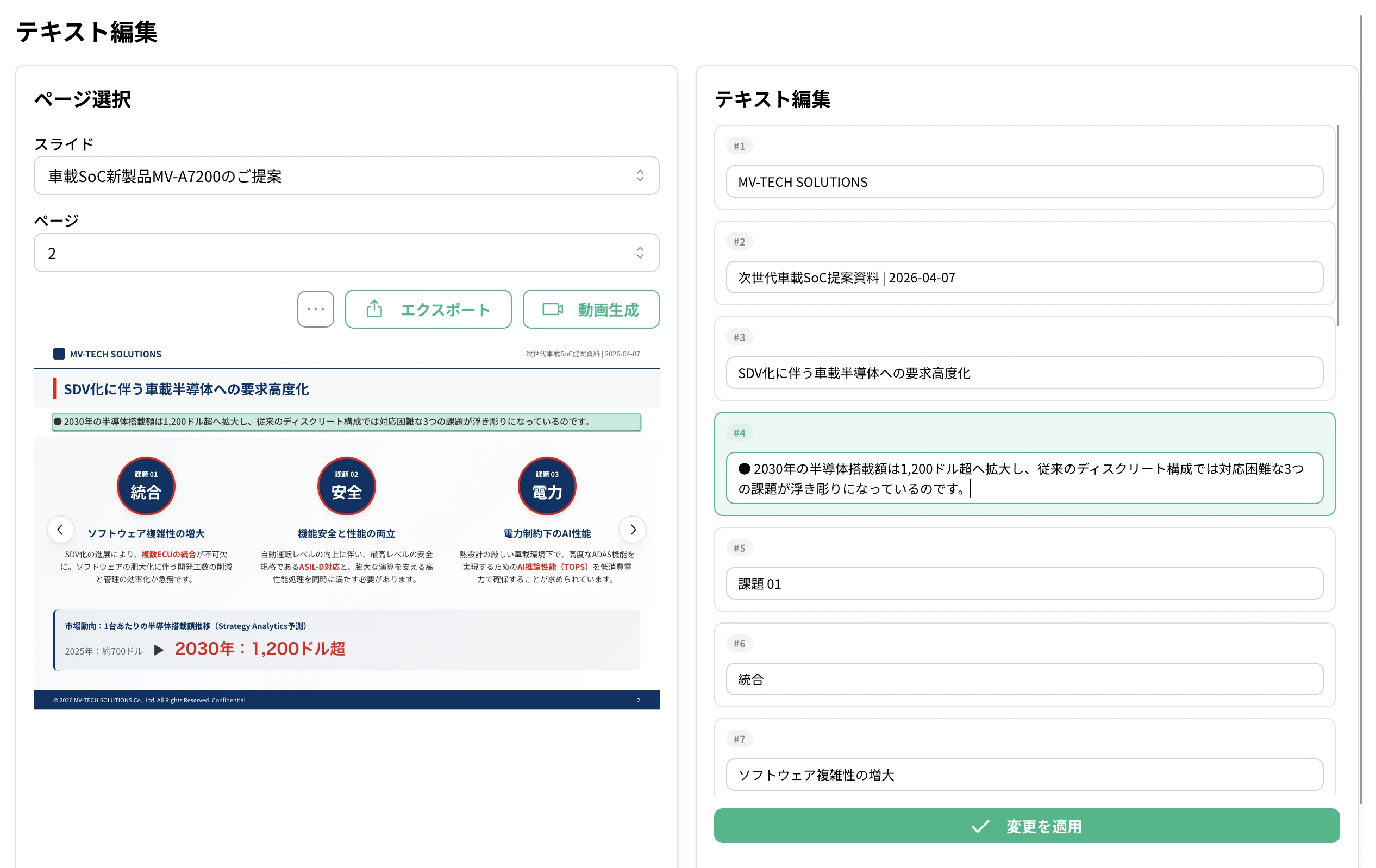The height and width of the screenshot is (868, 1376).
Task: Select the SDV化の進展により description paragraph
Action: (146, 567)
